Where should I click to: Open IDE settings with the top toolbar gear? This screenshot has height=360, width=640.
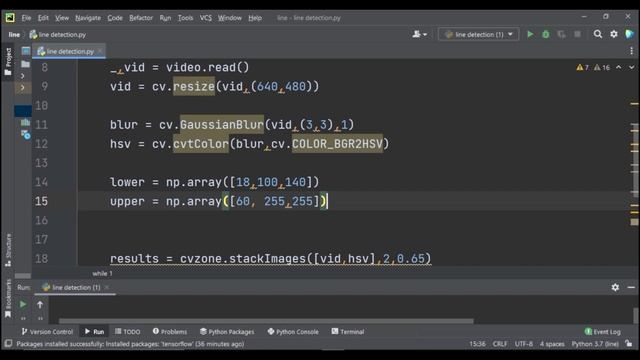[614, 34]
